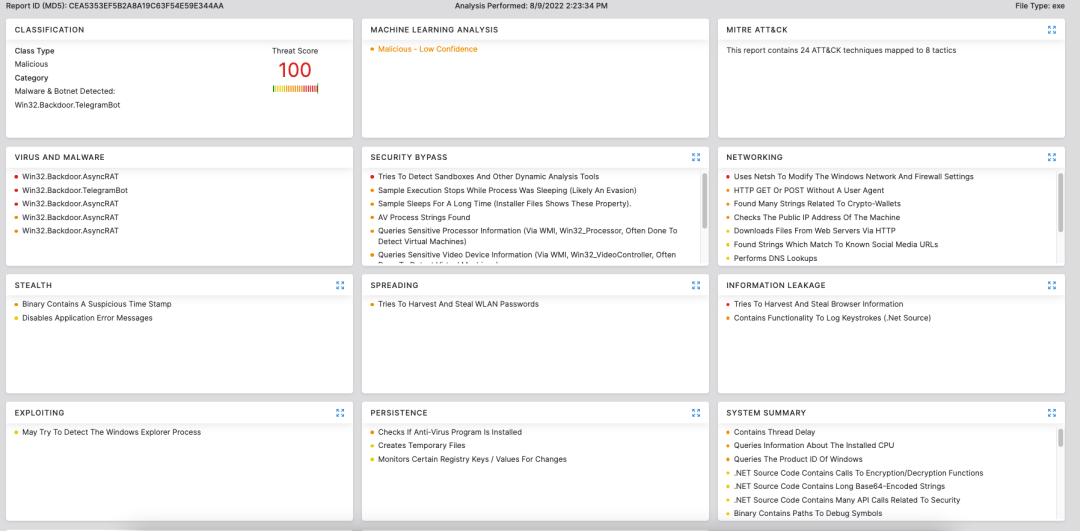
Task: Click the threat score gradient bar
Action: click(x=295, y=89)
